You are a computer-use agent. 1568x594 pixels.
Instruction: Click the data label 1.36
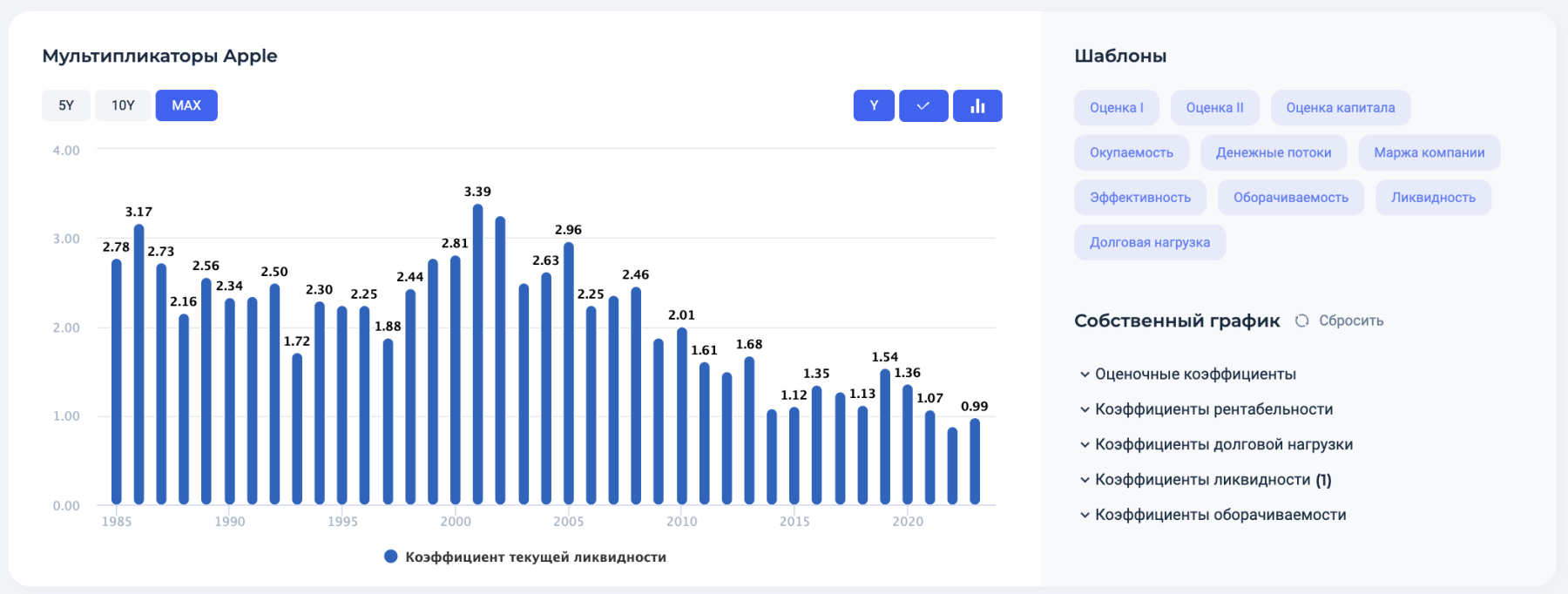[x=908, y=373]
